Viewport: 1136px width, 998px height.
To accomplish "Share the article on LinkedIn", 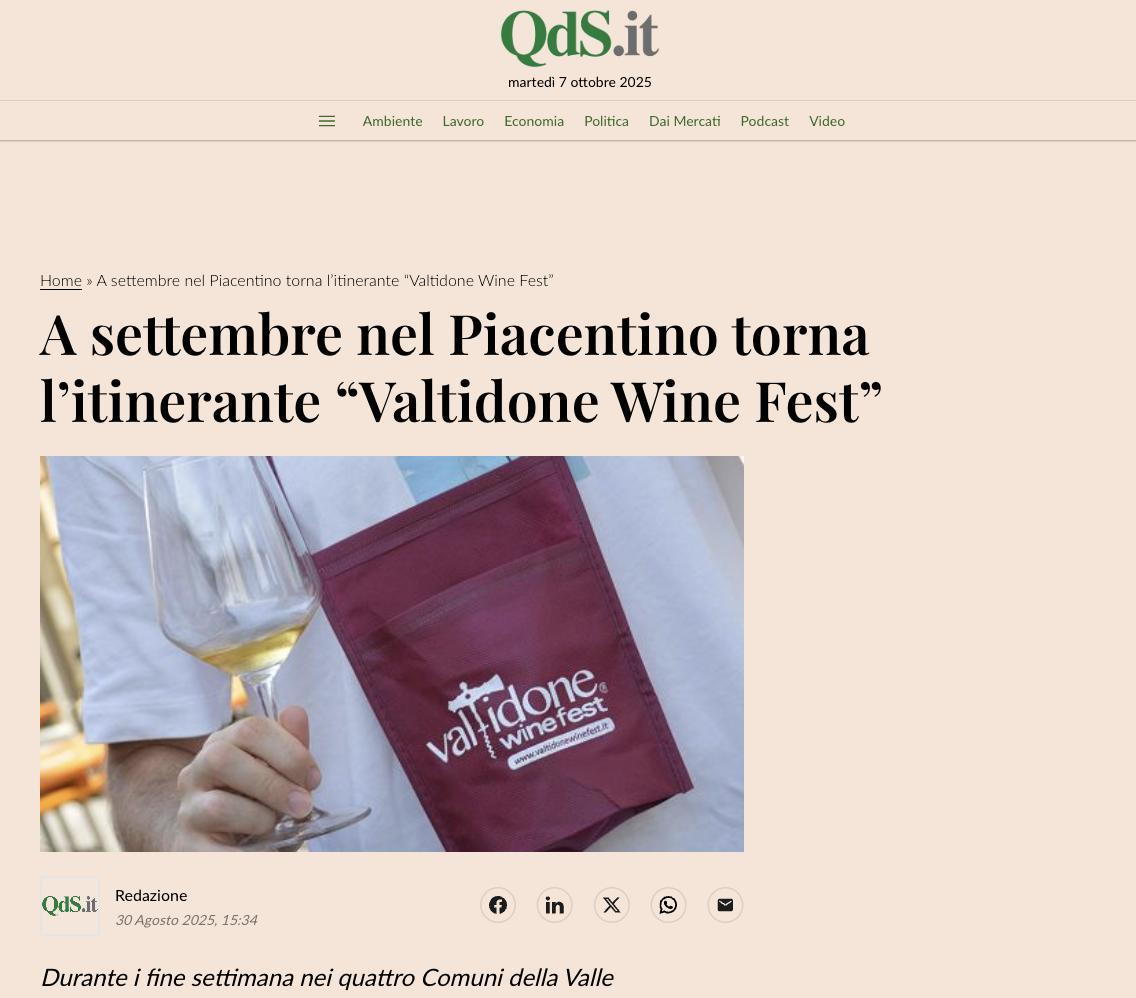I will (x=554, y=905).
